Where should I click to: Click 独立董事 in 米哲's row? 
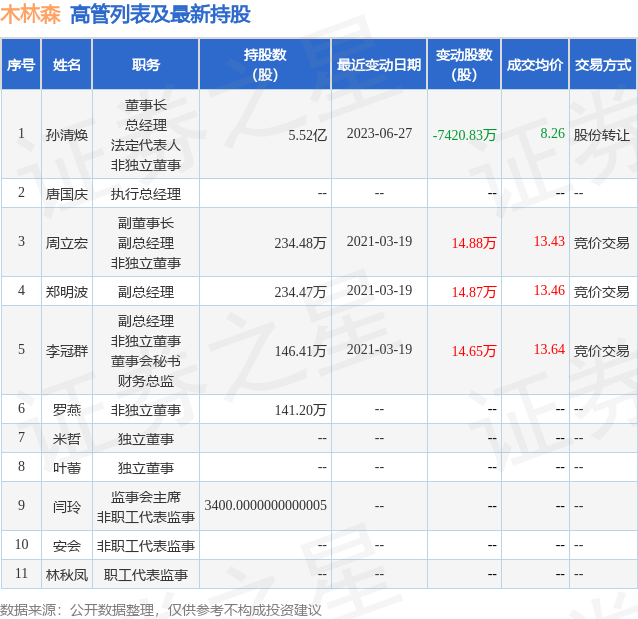pos(146,439)
